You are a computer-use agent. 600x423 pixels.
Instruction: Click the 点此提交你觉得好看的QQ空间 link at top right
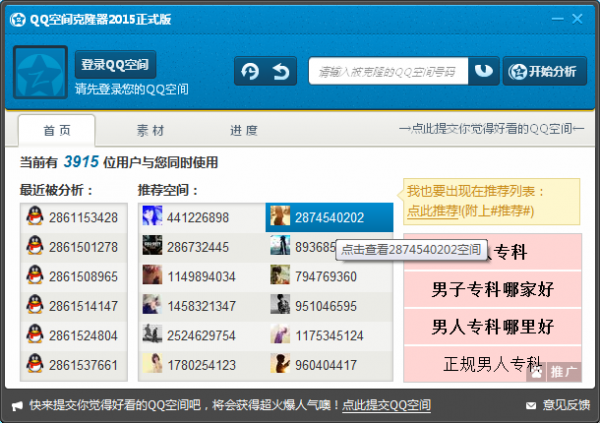pyautogui.click(x=492, y=129)
